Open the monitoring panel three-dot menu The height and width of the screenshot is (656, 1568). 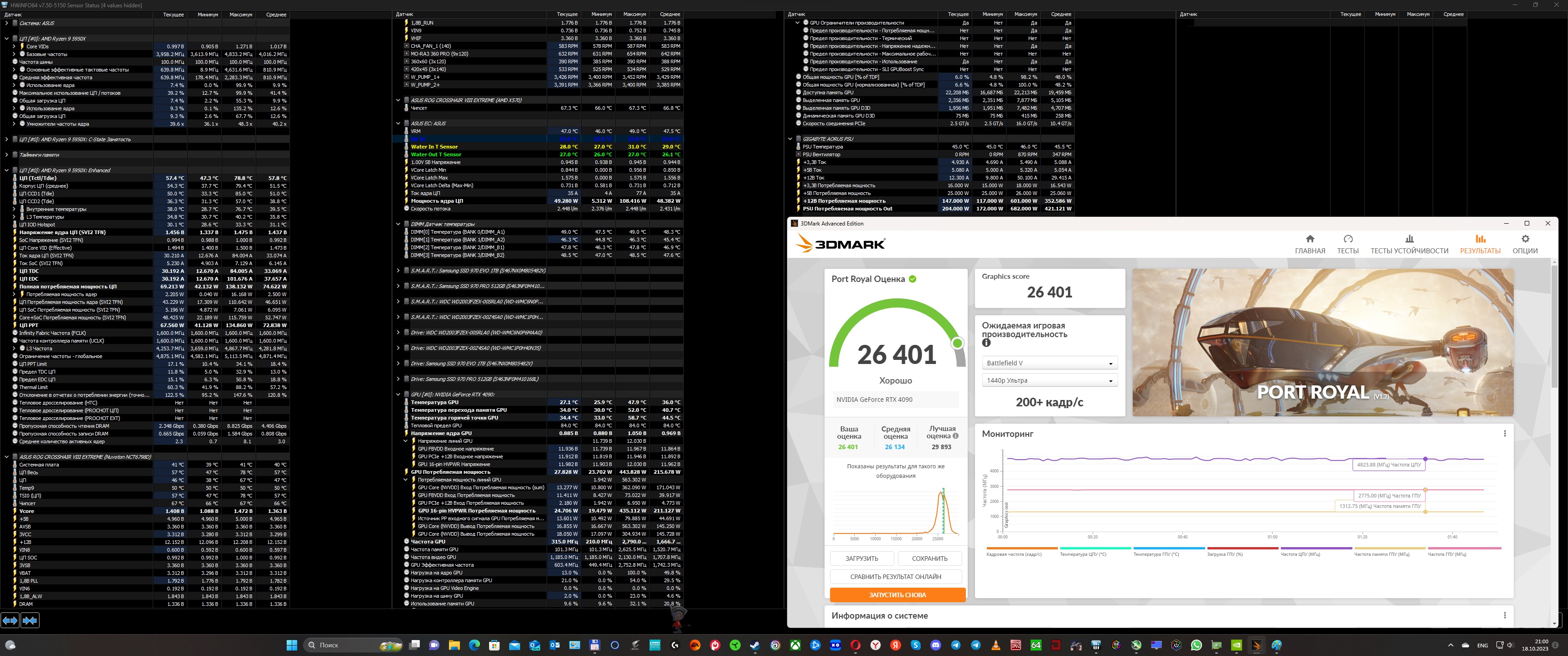(x=1505, y=434)
